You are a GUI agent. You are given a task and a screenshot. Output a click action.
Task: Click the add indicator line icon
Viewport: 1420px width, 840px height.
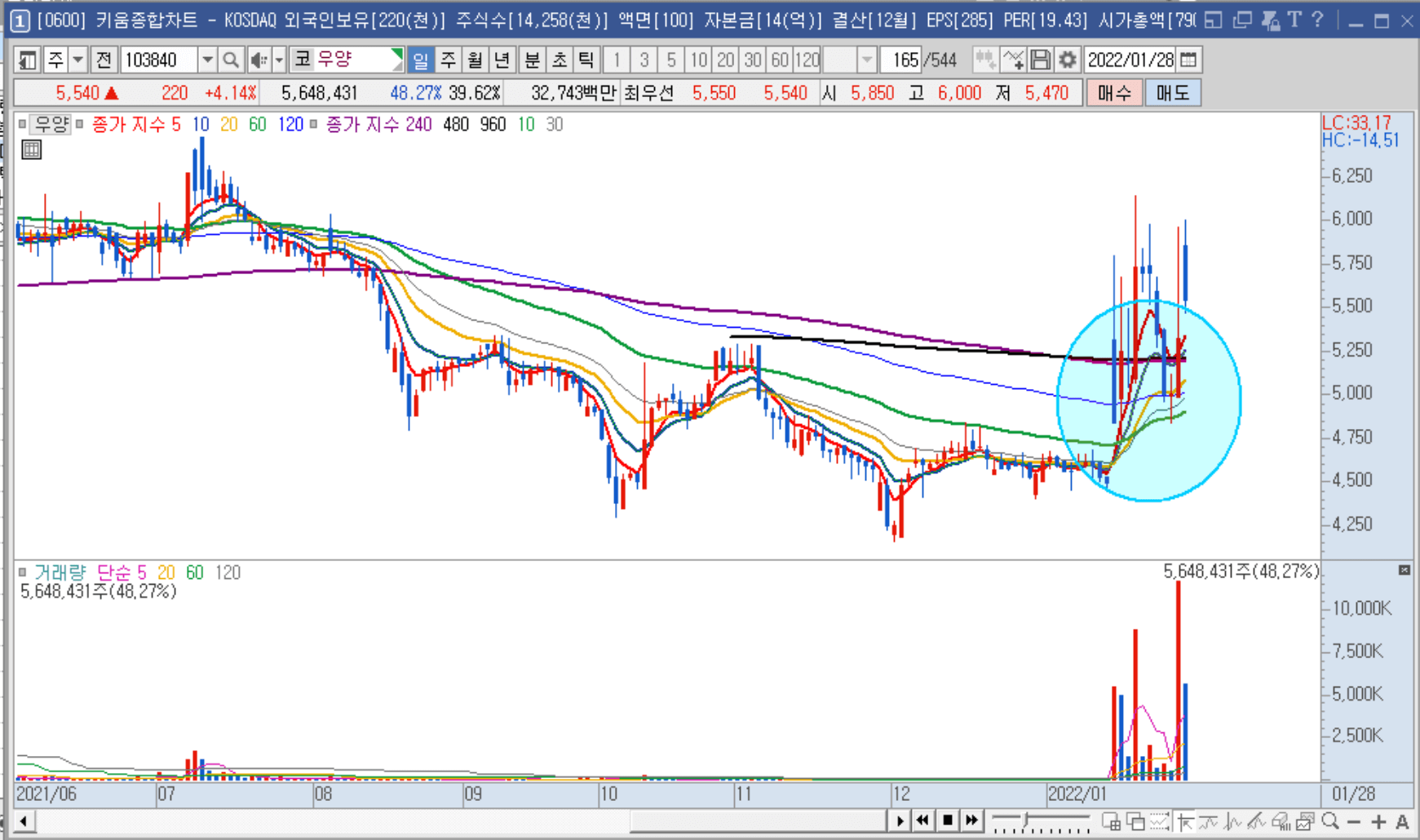click(1013, 60)
